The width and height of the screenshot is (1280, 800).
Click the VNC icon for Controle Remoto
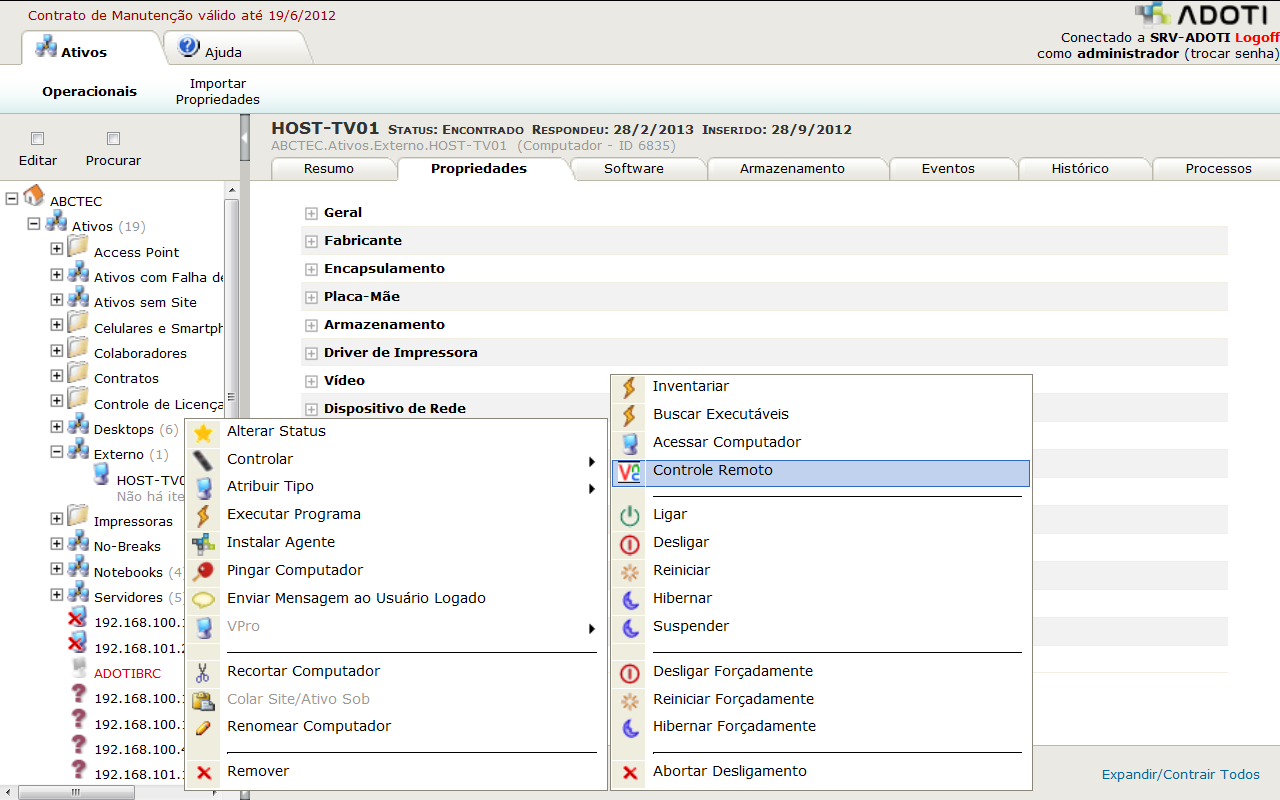point(630,472)
